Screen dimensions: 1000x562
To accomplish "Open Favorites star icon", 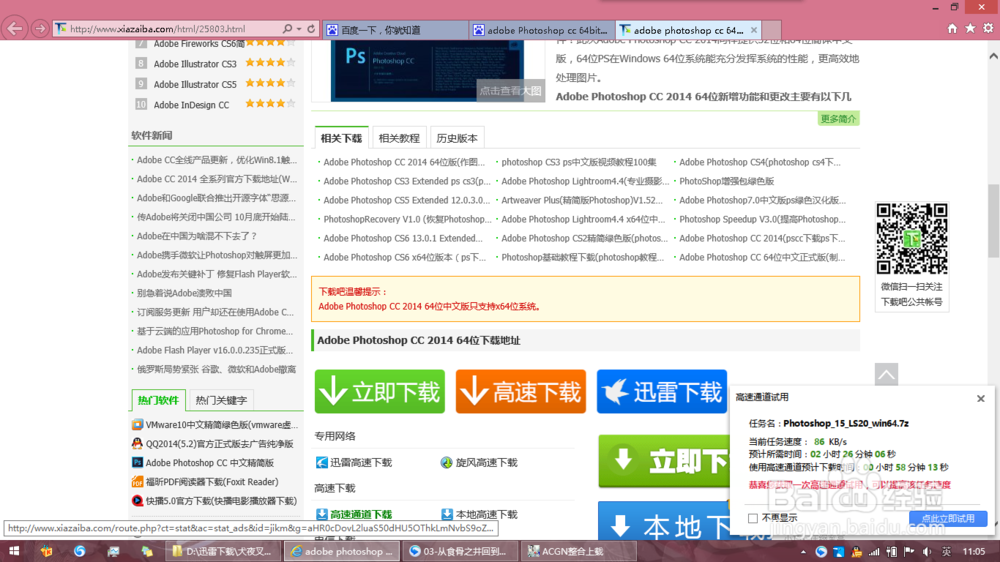I will 970,28.
